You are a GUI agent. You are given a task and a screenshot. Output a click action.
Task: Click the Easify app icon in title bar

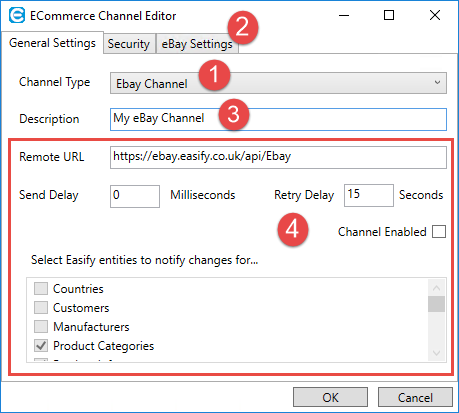tap(17, 15)
